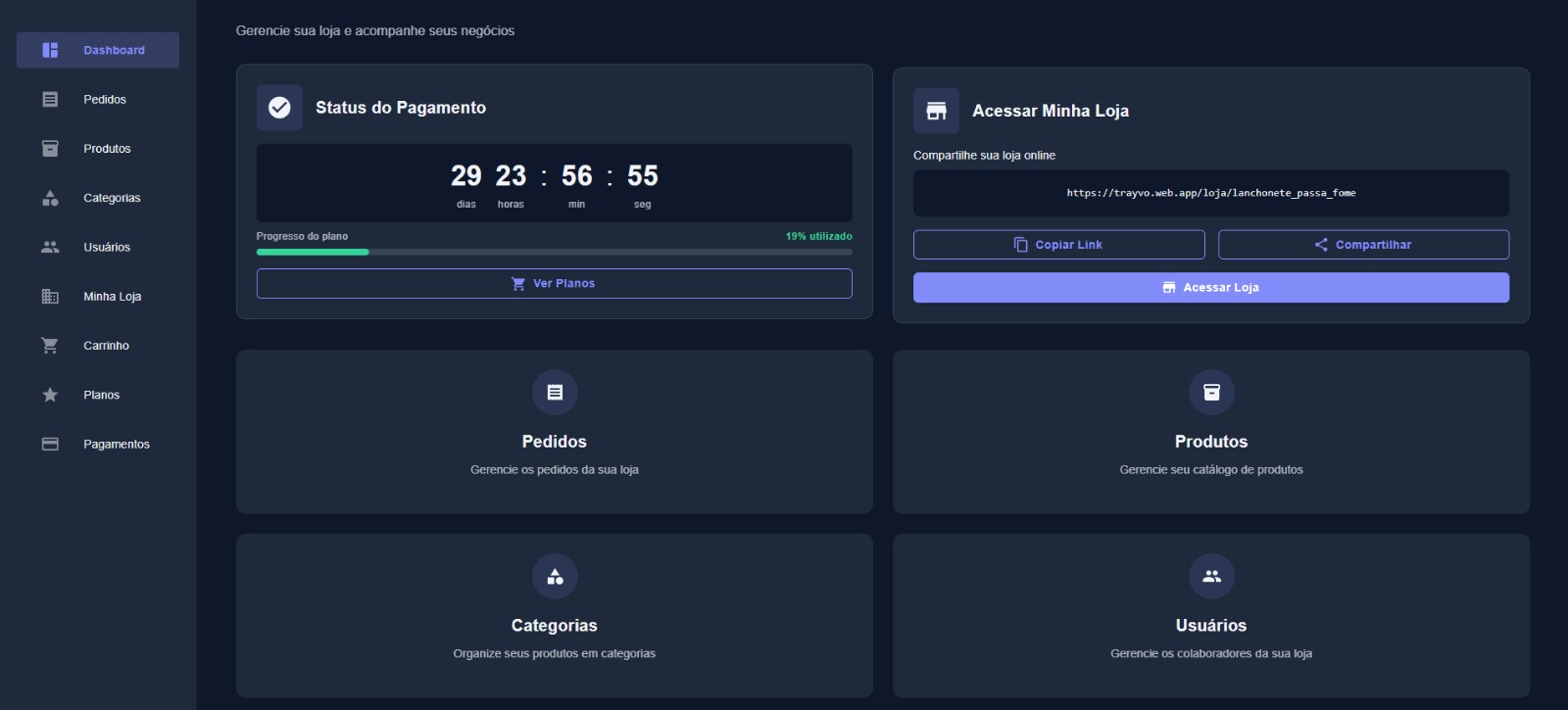The height and width of the screenshot is (710, 1568).
Task: Click the Carrinho cart icon in sidebar
Action: pos(50,346)
